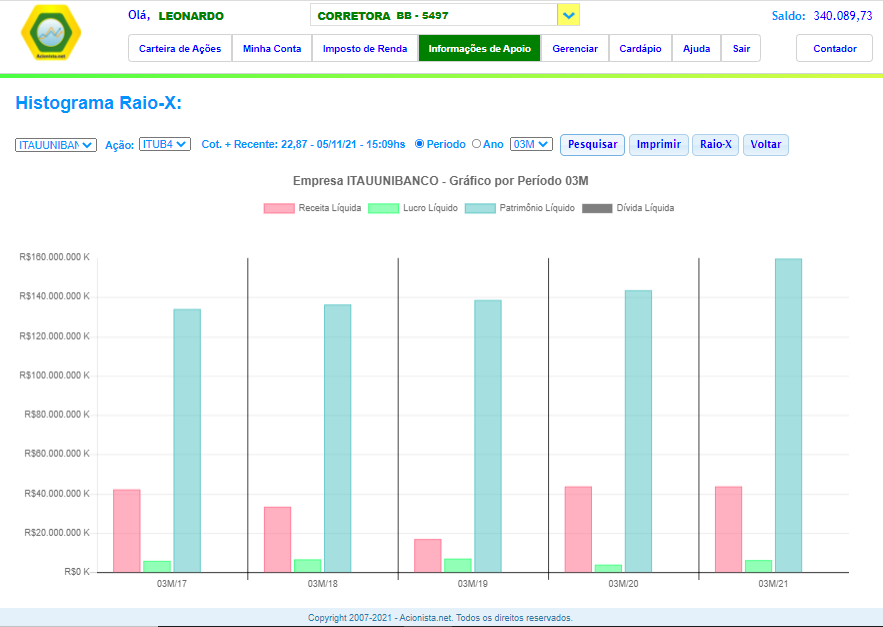Open the ITAUUNIBANCO company dropdown
Viewport: 883px width, 627px height.
pos(56,145)
